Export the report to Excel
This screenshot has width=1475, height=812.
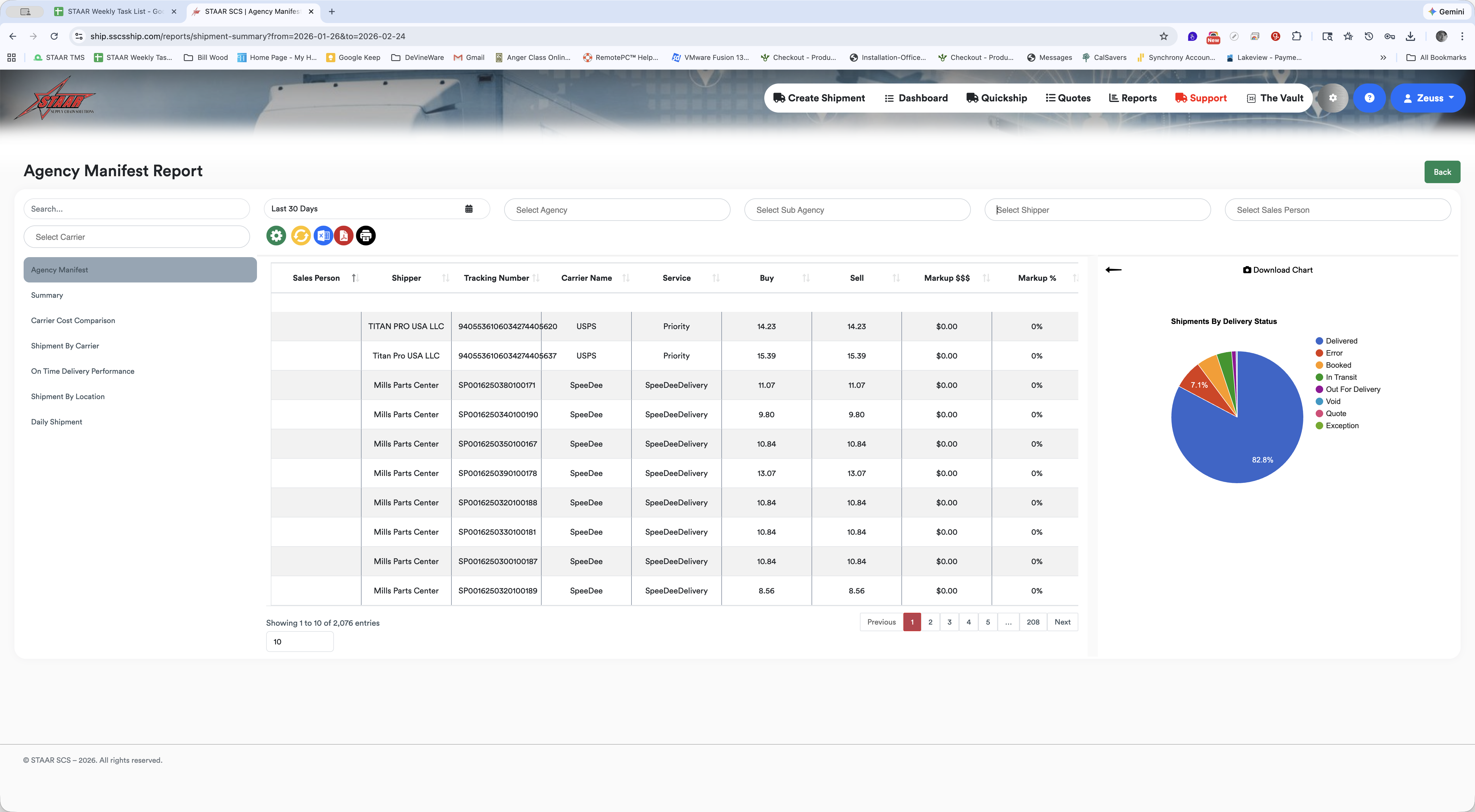[x=323, y=236]
